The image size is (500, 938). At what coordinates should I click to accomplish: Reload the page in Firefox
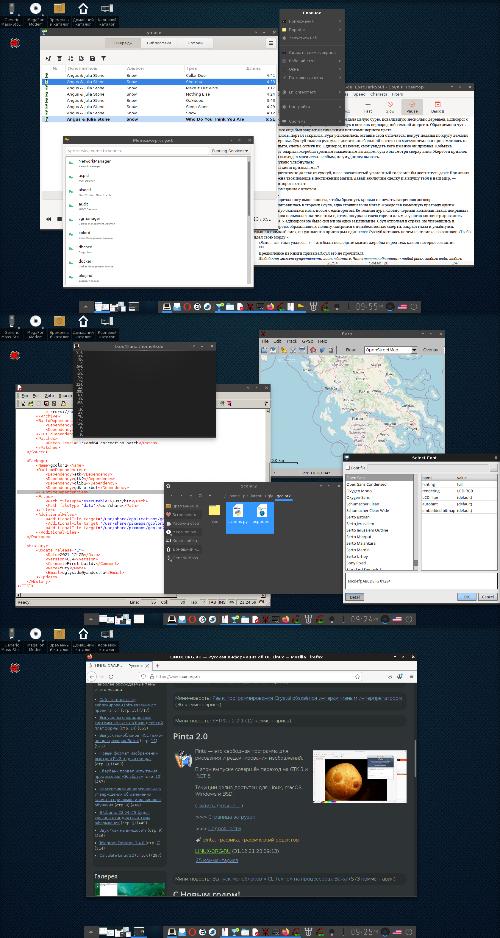click(x=111, y=676)
